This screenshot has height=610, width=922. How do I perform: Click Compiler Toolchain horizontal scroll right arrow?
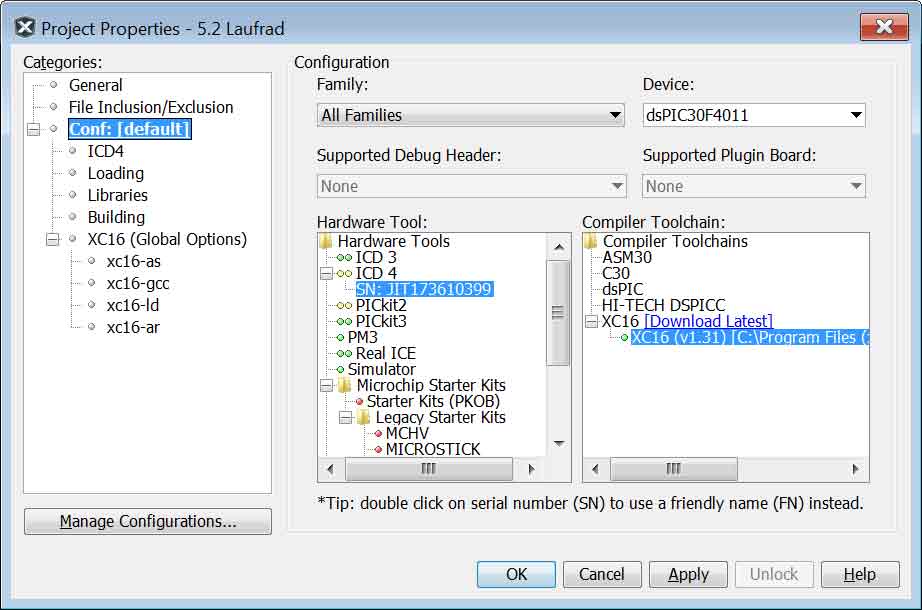(x=855, y=469)
